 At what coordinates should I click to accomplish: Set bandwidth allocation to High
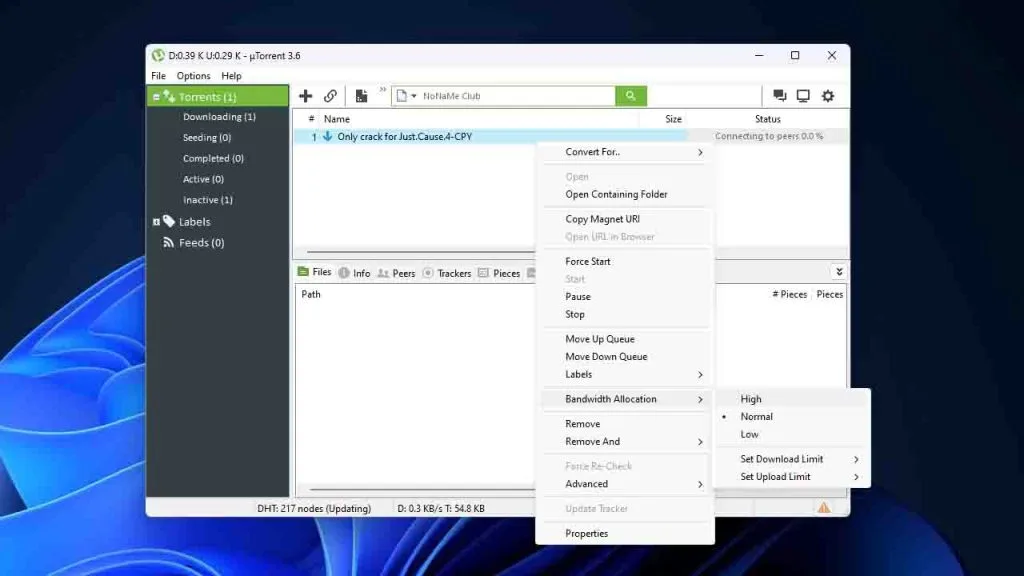pyautogui.click(x=792, y=399)
